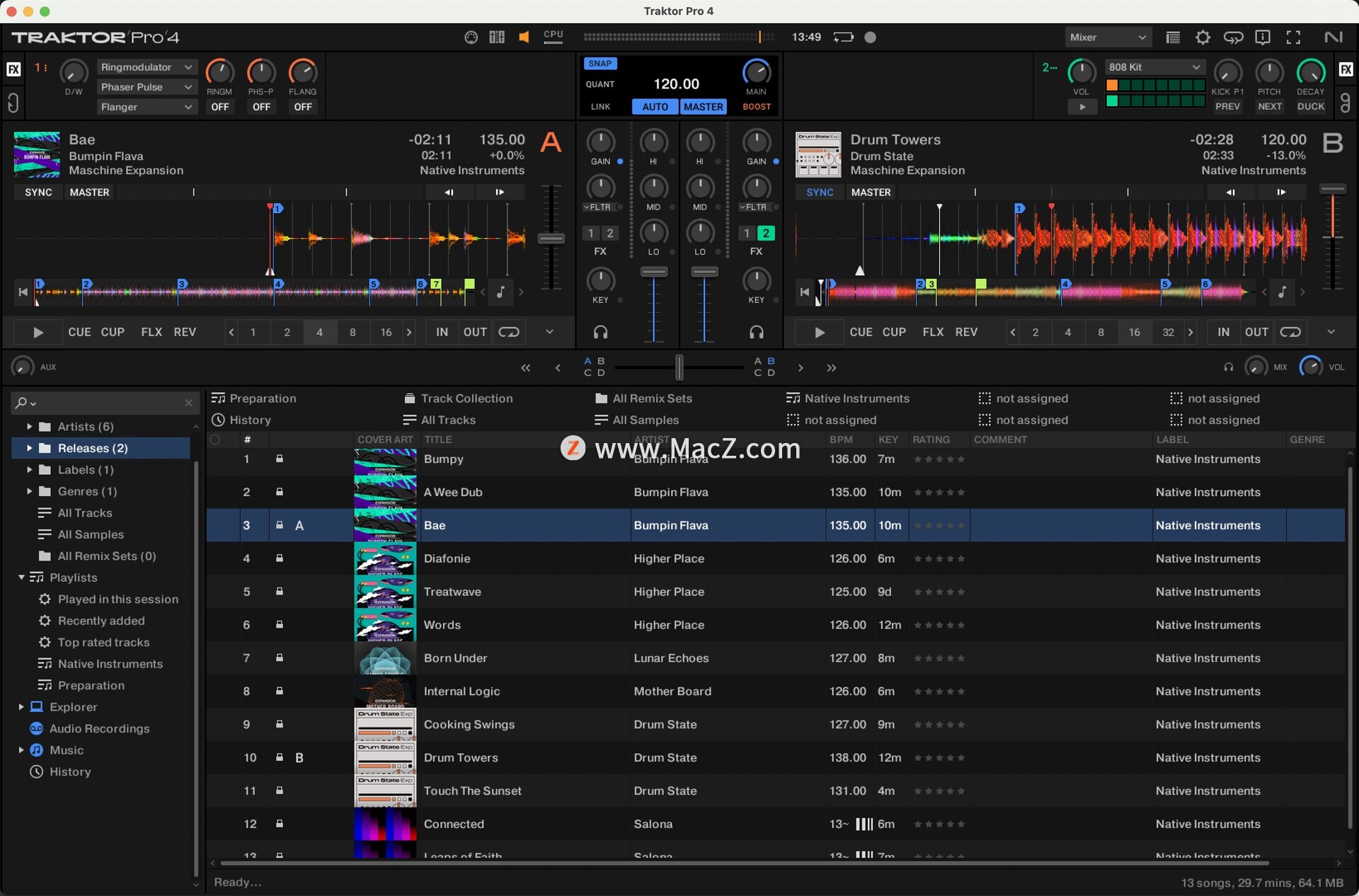Set deck B as tempo MASTER
Image resolution: width=1359 pixels, height=896 pixels.
tap(871, 192)
